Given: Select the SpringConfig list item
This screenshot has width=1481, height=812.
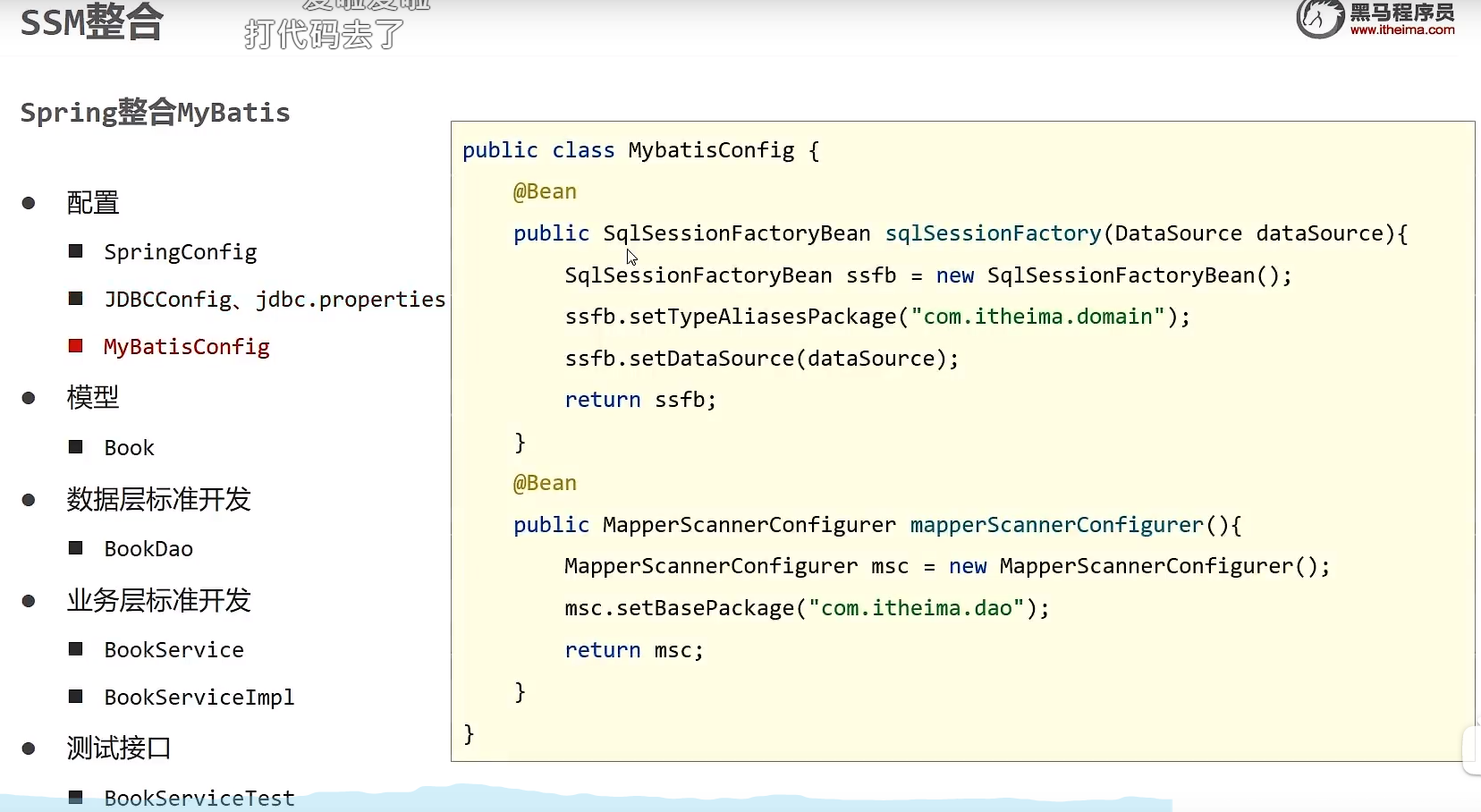Looking at the screenshot, I should (181, 252).
